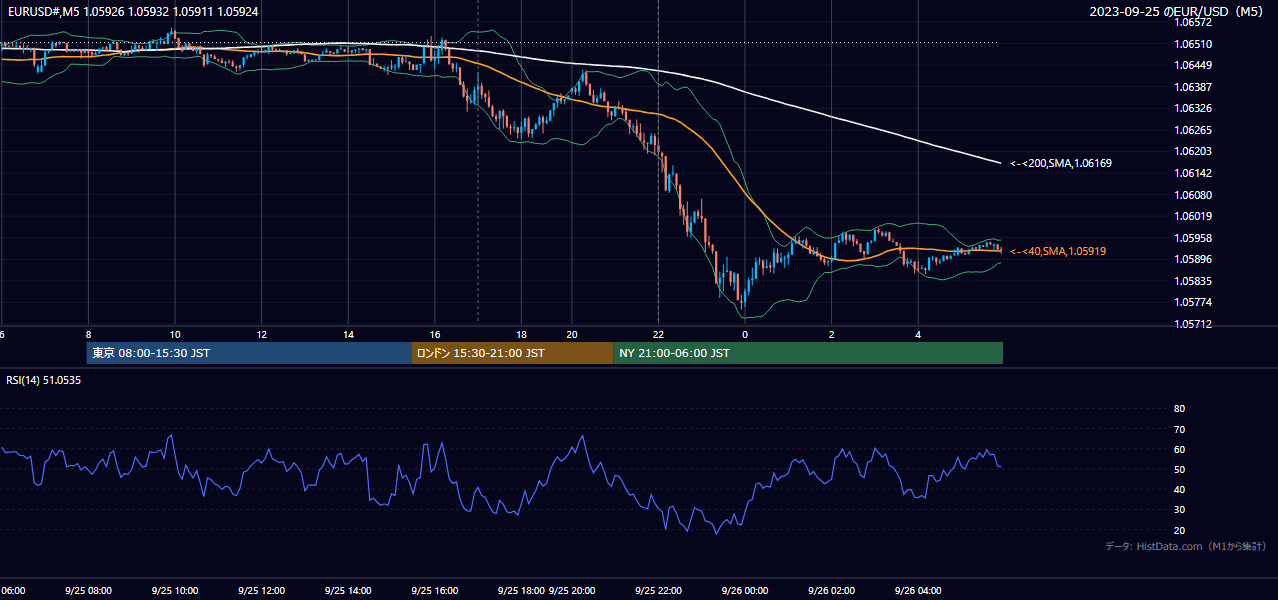The width and height of the screenshot is (1278, 600).
Task: Click bottom time label 9/25 08:00
Action: (x=88, y=590)
